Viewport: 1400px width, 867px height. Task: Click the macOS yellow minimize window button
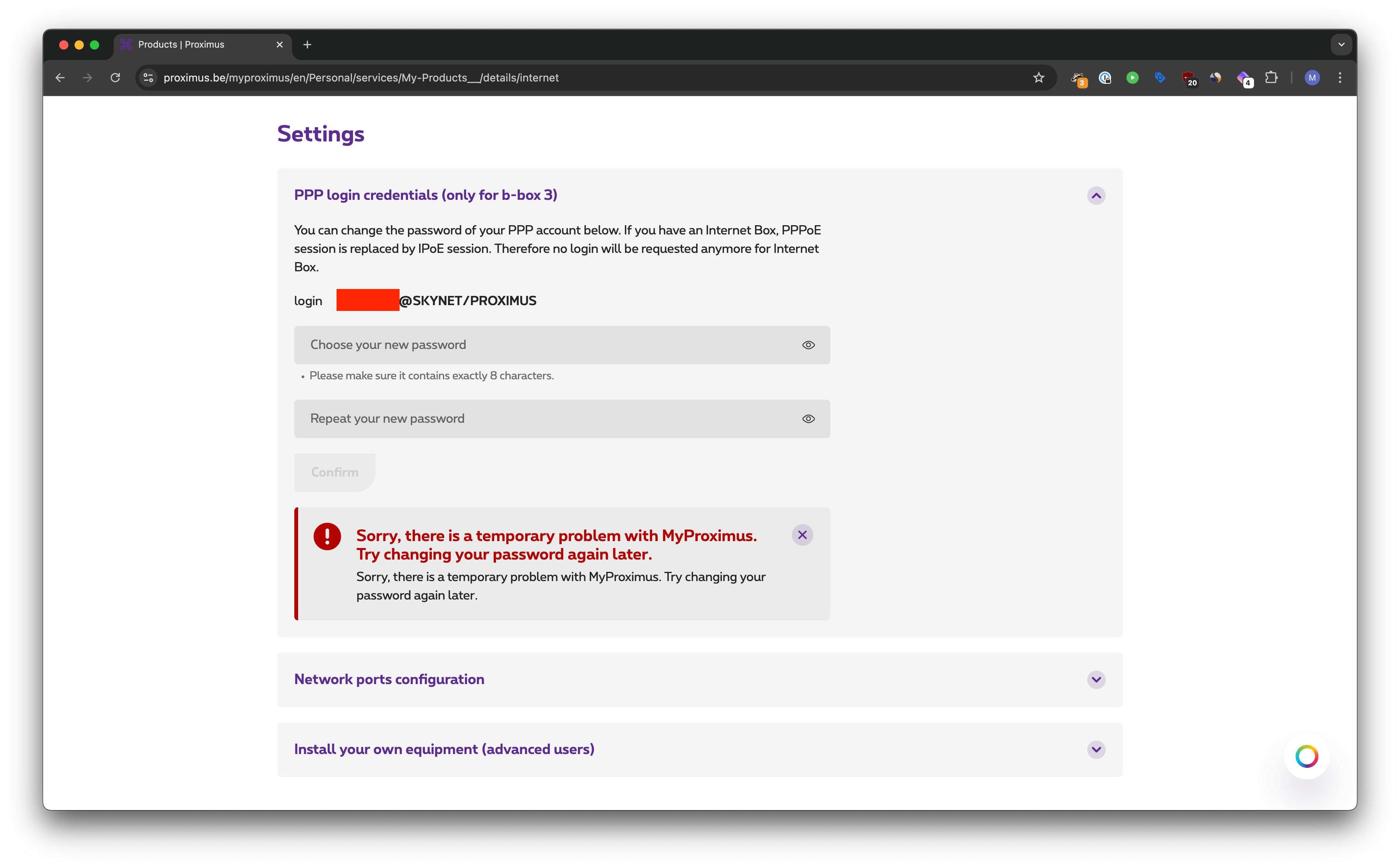(79, 45)
